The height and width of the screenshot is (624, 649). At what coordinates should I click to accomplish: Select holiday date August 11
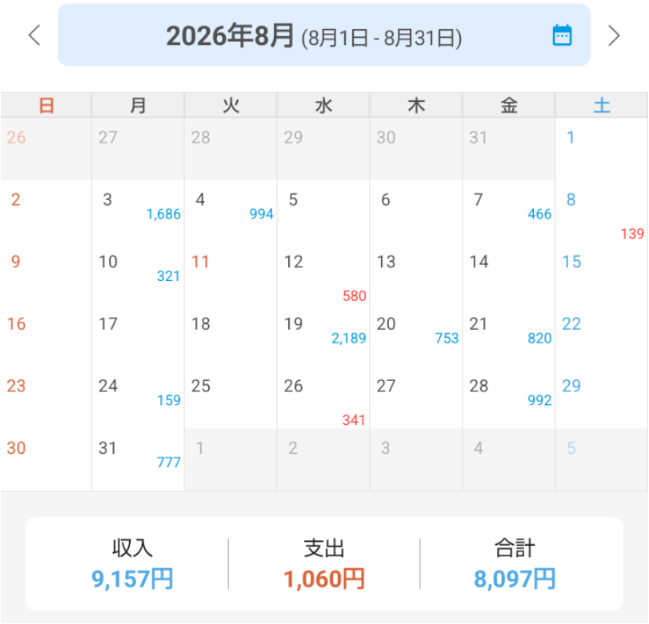(231, 273)
